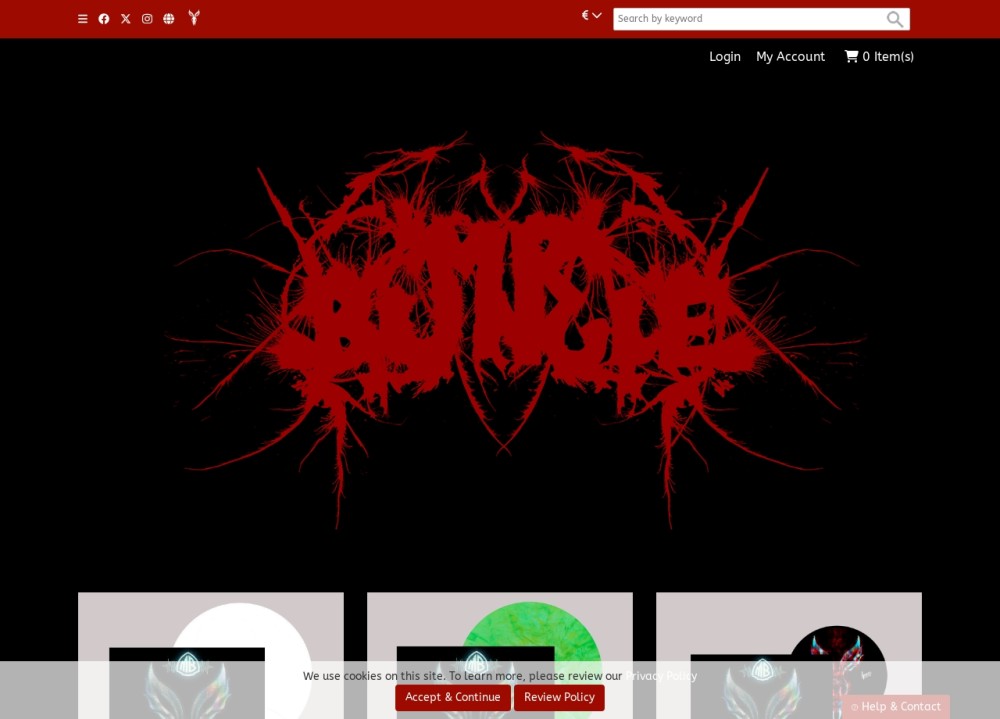Open the hamburger navigation menu
This screenshot has height=719, width=1000.
coord(83,18)
